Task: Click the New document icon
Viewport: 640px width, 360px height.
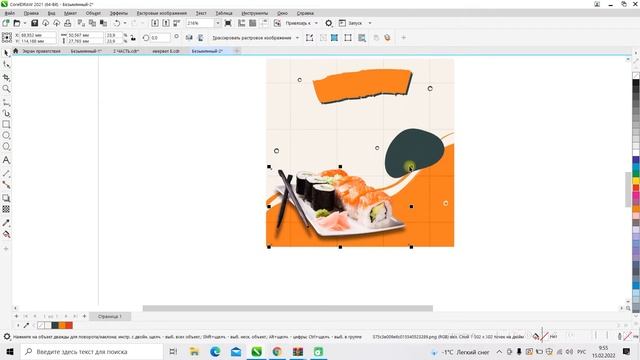Action: point(6,23)
